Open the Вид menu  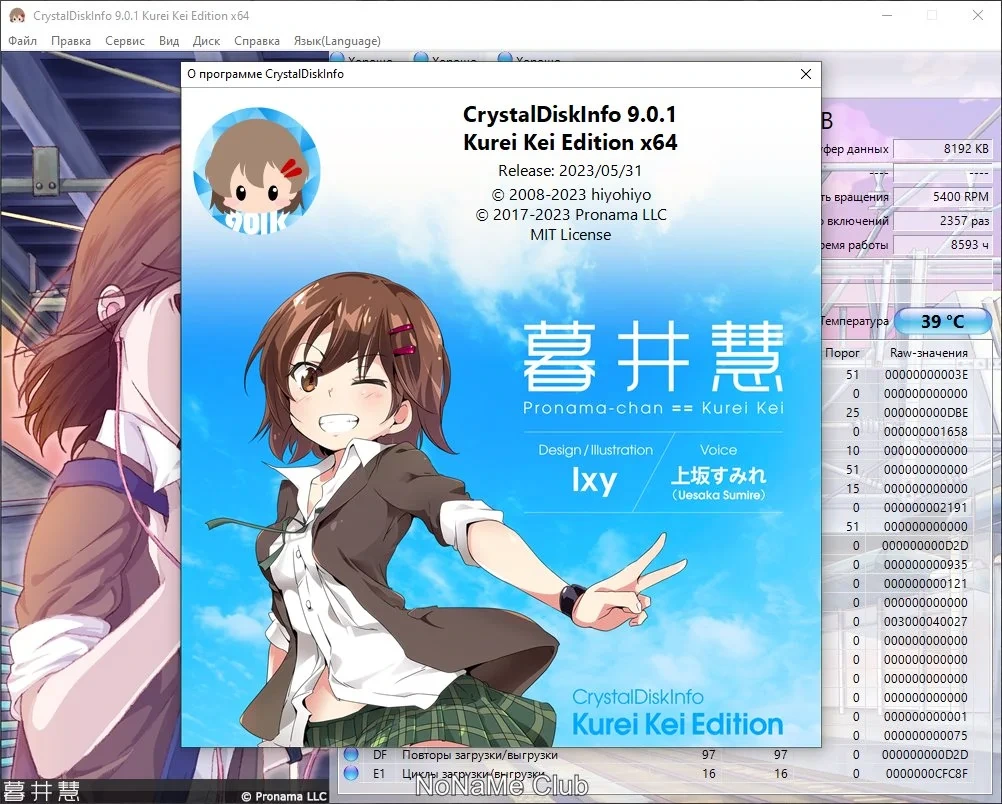coord(169,41)
